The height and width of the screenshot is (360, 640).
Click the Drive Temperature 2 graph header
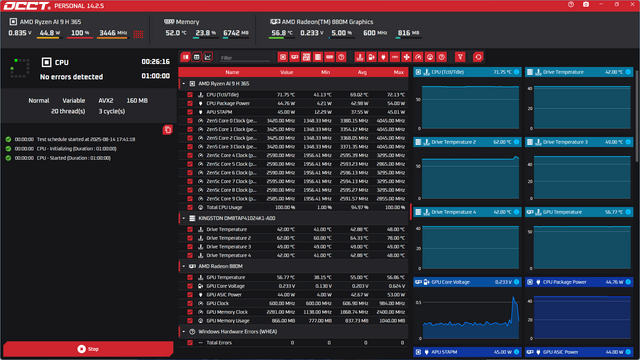click(467, 142)
